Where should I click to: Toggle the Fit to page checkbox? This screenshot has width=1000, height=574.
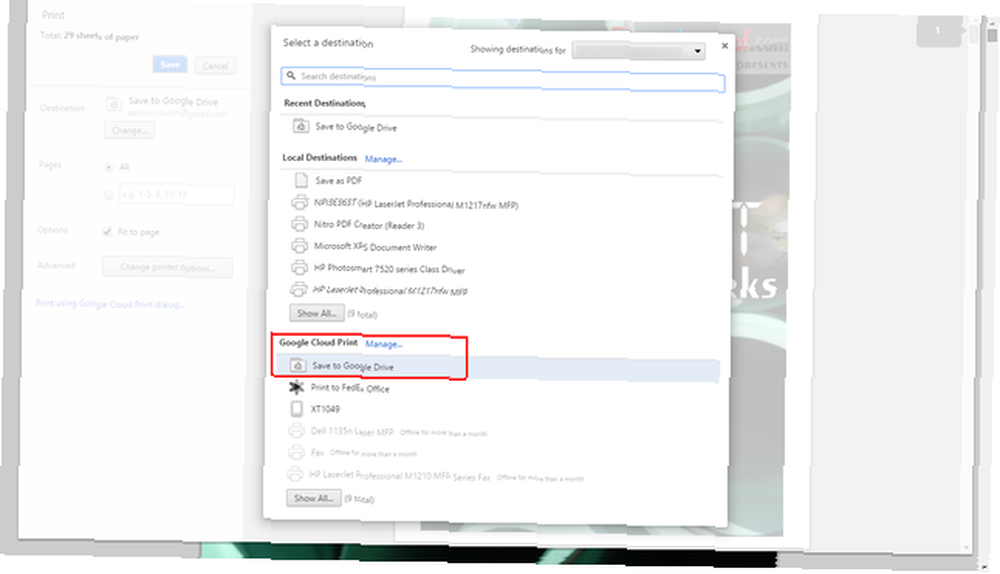[x=107, y=232]
